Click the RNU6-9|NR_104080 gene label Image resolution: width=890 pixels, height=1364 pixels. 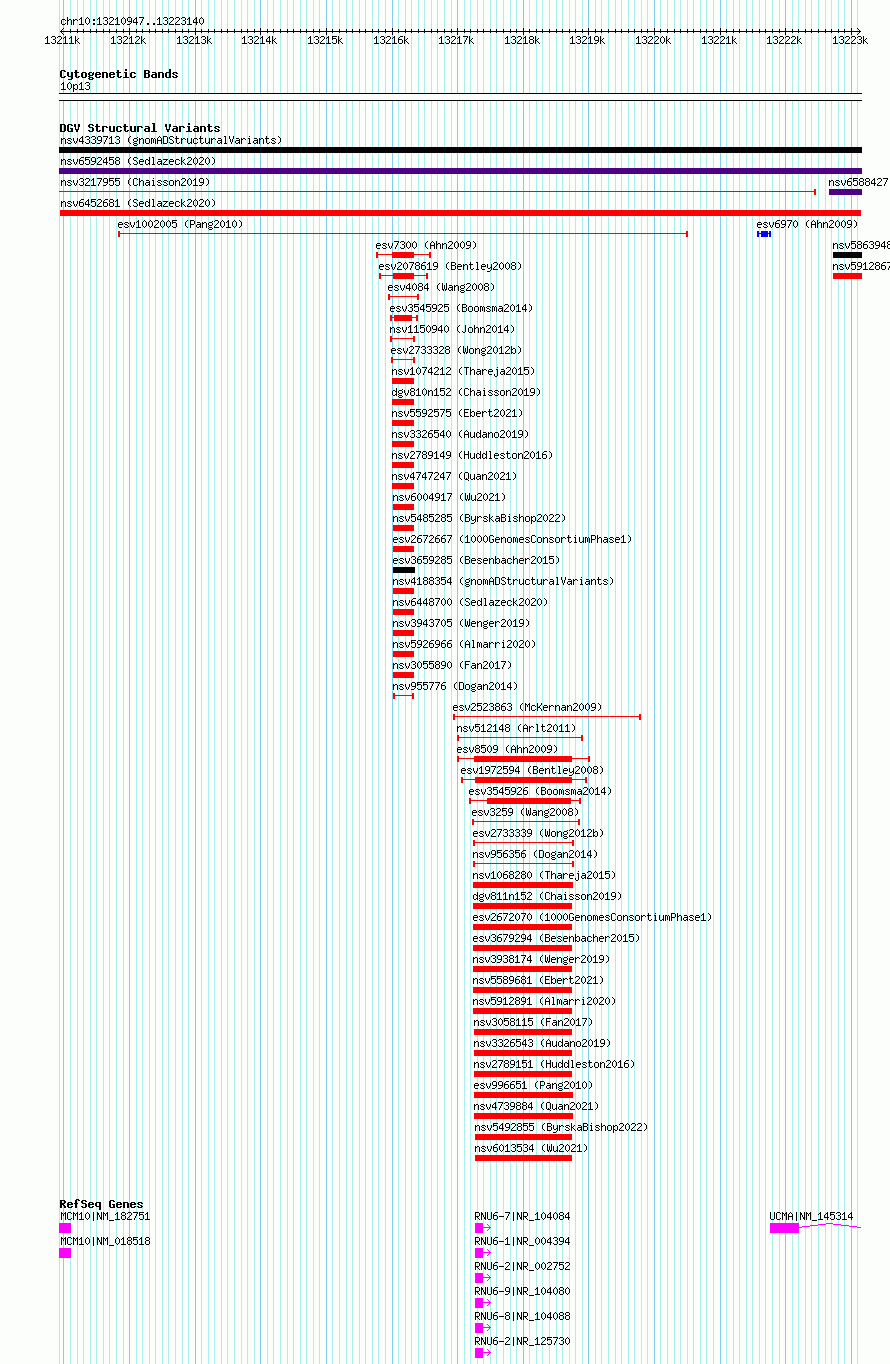[x=522, y=1291]
